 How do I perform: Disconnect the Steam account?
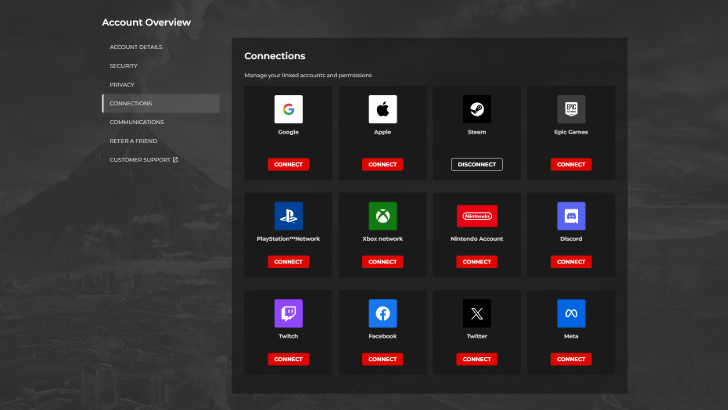click(x=477, y=164)
